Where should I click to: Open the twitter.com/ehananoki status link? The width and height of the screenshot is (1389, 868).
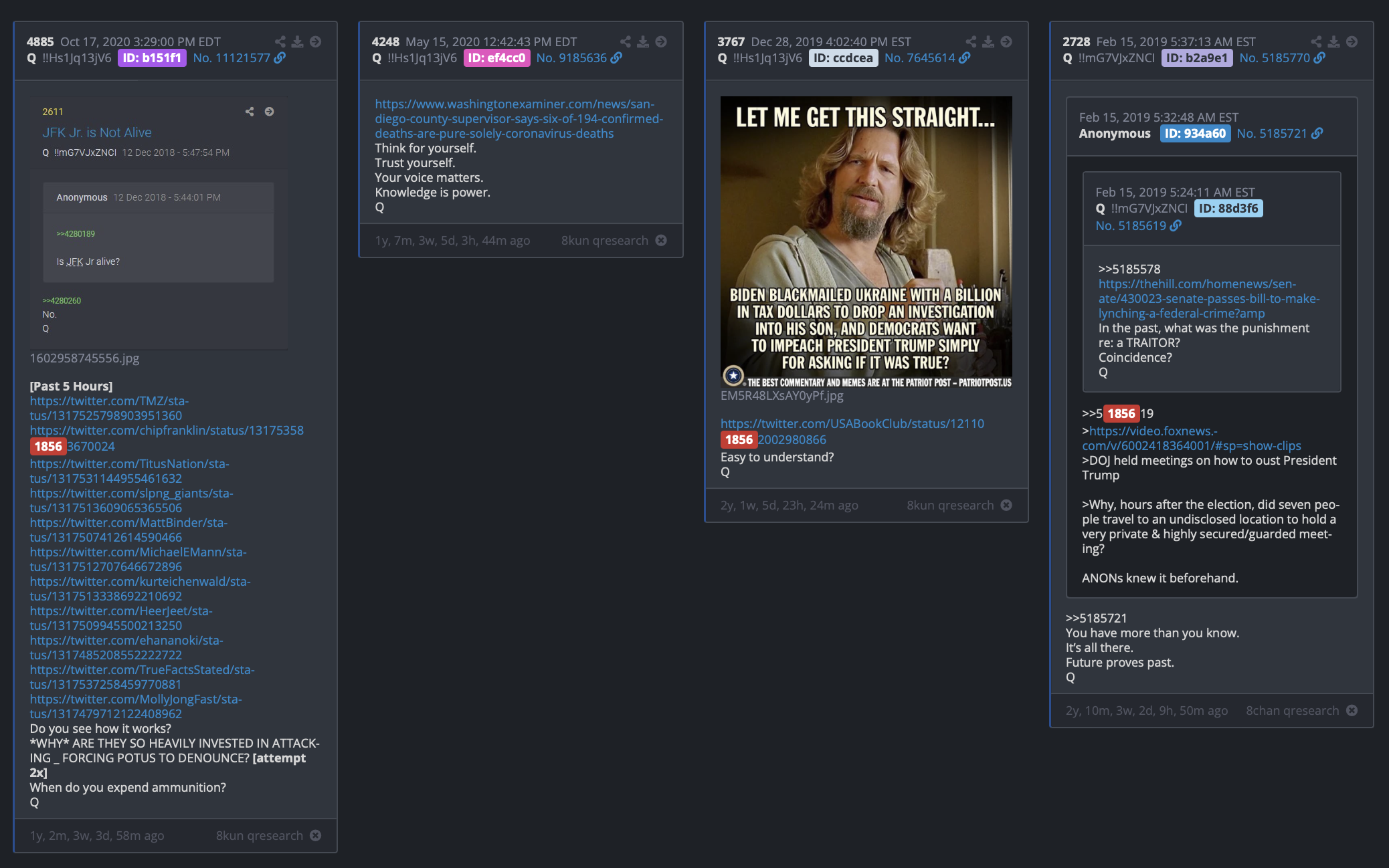pyautogui.click(x=126, y=648)
